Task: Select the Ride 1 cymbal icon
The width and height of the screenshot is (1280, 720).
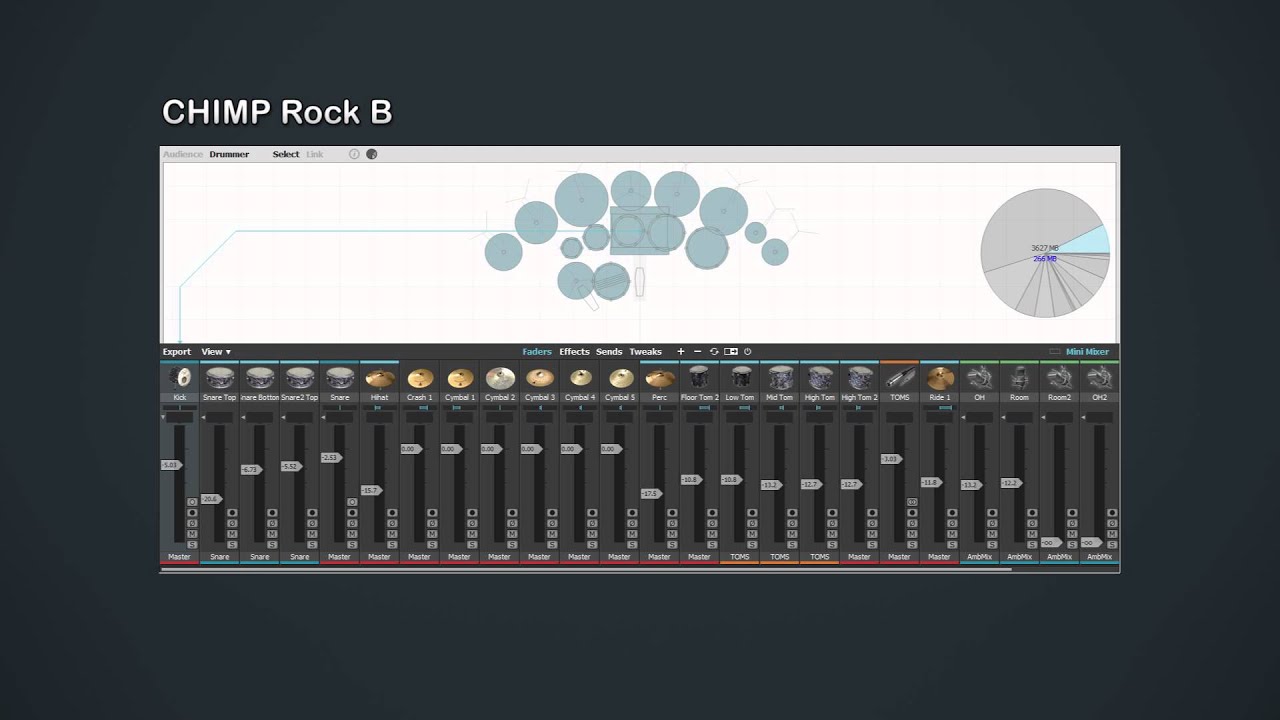Action: point(940,378)
